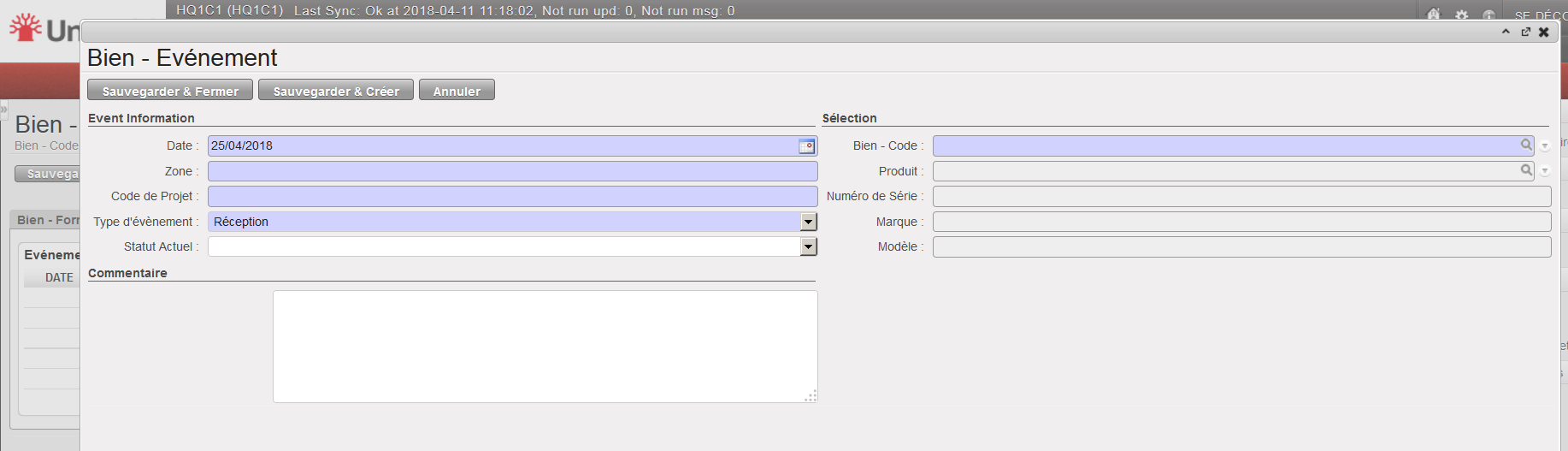Click inside the Commentaire text area
This screenshot has height=451, width=1568.
tap(545, 346)
